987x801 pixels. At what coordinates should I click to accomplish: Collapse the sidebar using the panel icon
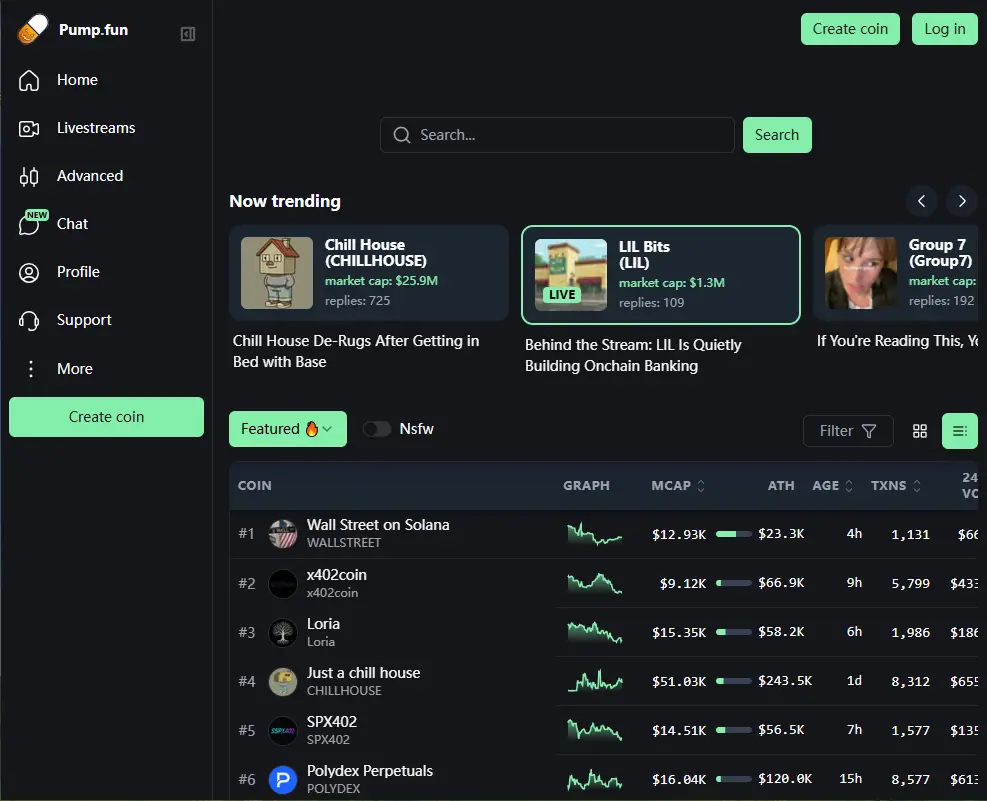187,34
